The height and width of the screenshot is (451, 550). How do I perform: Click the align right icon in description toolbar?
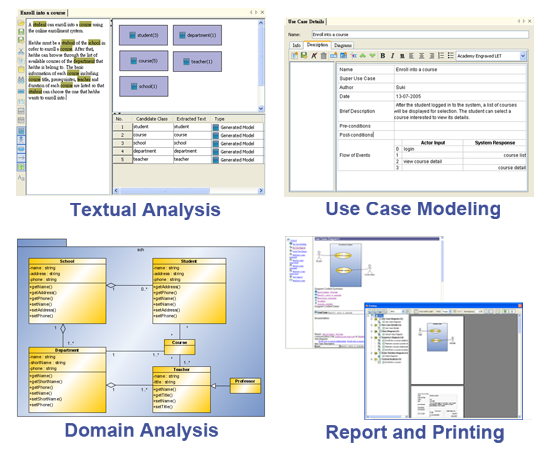pyautogui.click(x=431, y=55)
